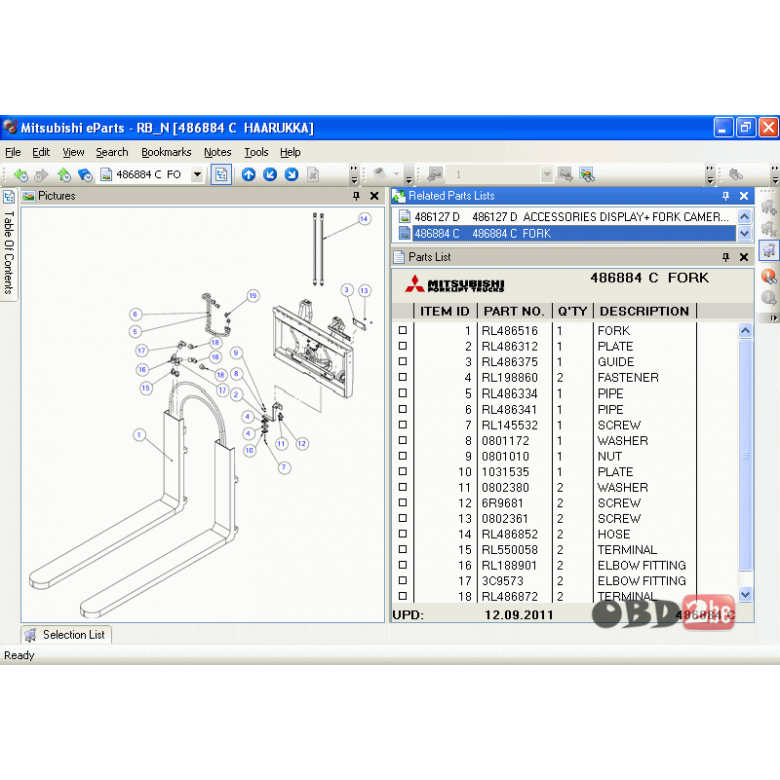Open the Notes menu
Viewport: 780px width, 780px height.
tap(217, 152)
